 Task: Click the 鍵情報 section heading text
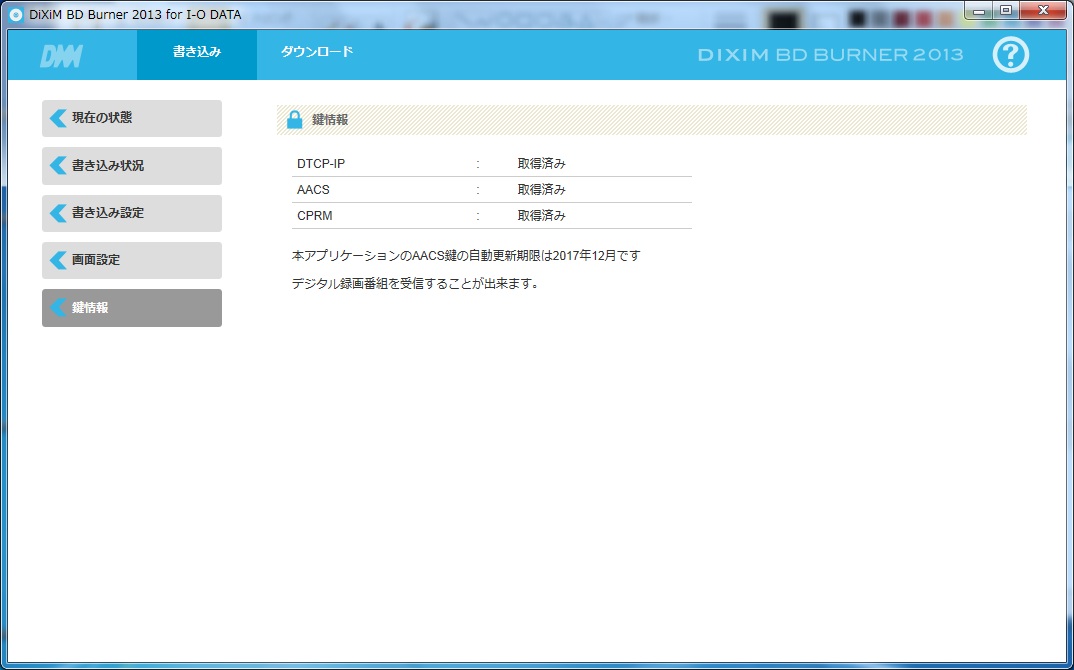coord(330,120)
